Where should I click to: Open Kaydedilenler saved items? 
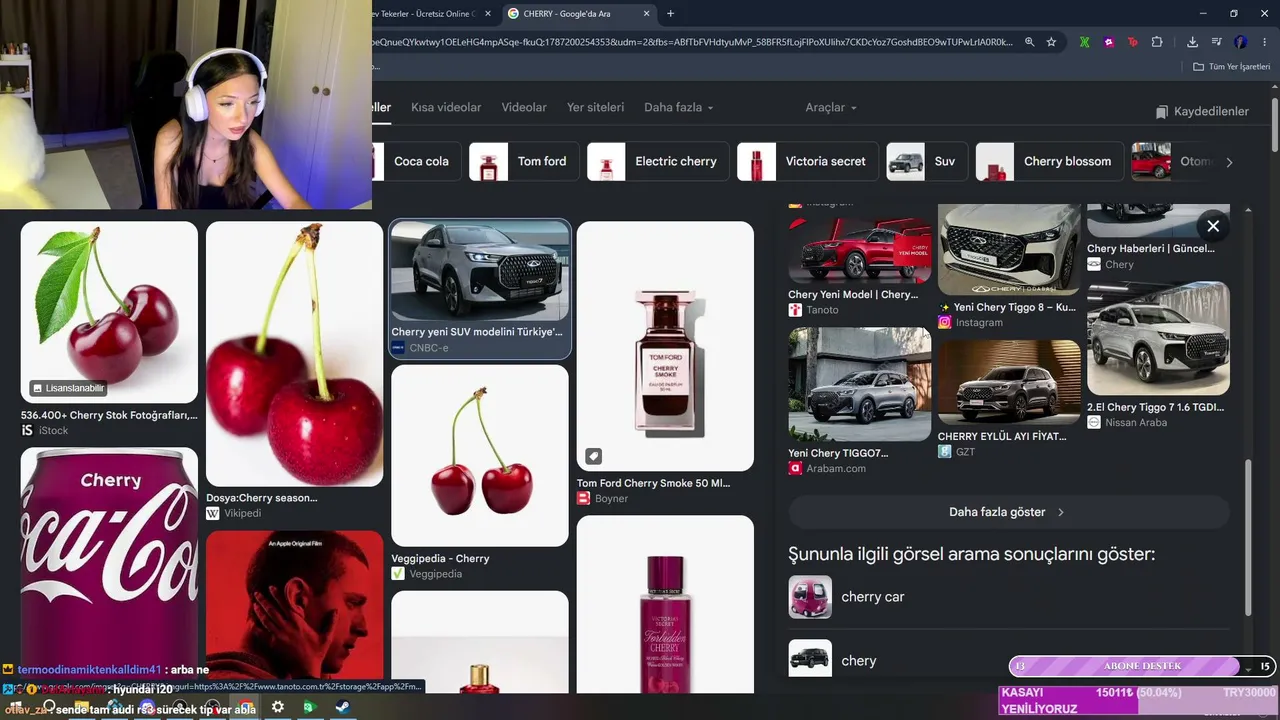(x=1202, y=111)
